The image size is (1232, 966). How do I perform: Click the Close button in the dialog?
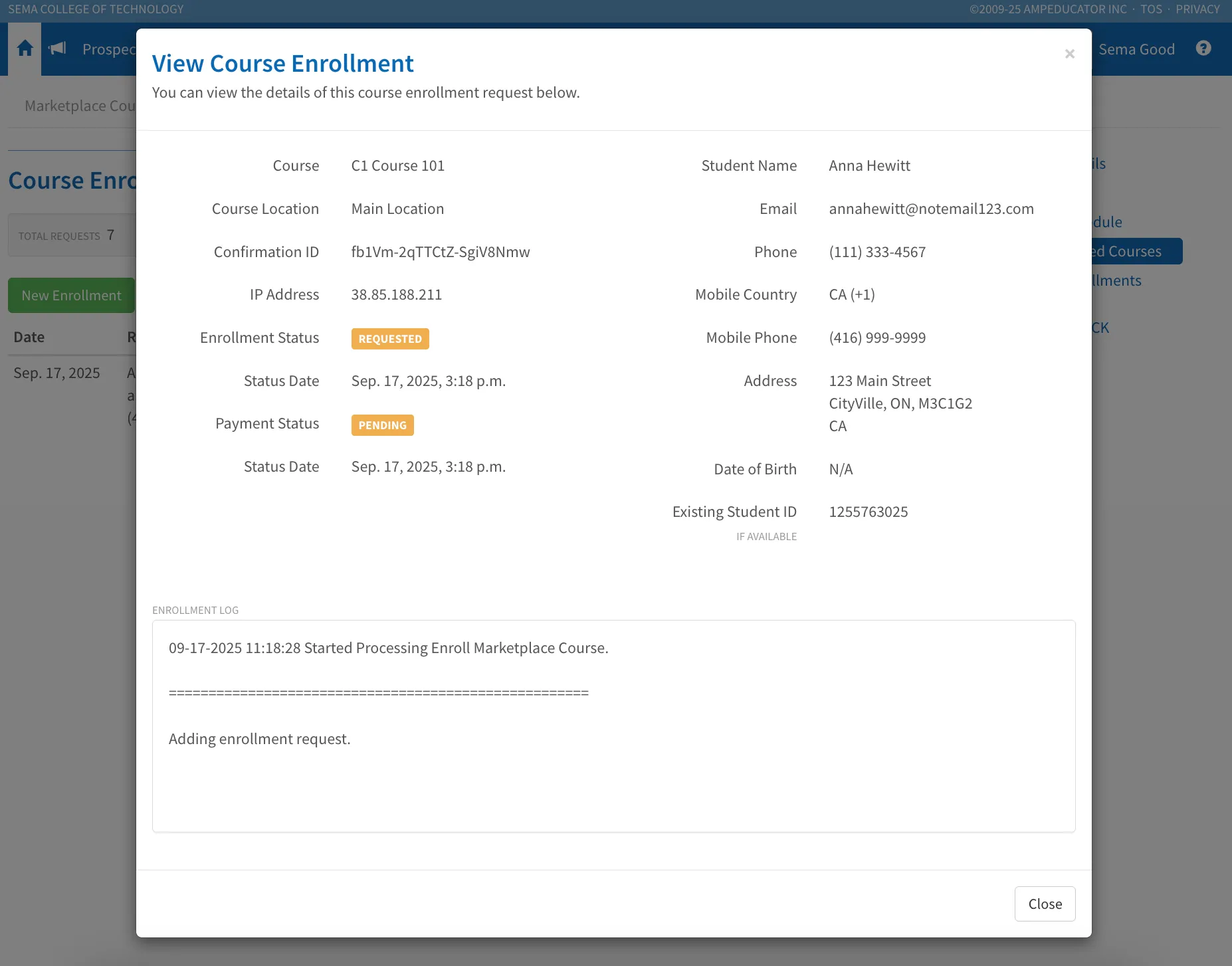coord(1045,904)
